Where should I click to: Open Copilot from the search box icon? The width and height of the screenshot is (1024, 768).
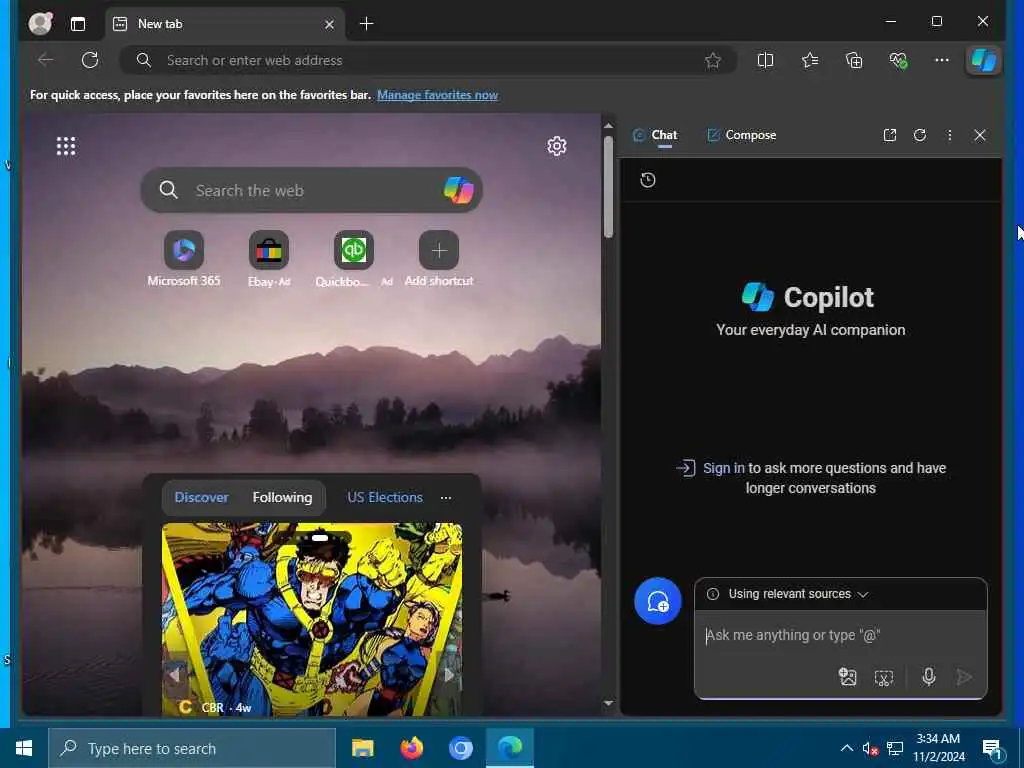pyautogui.click(x=458, y=190)
